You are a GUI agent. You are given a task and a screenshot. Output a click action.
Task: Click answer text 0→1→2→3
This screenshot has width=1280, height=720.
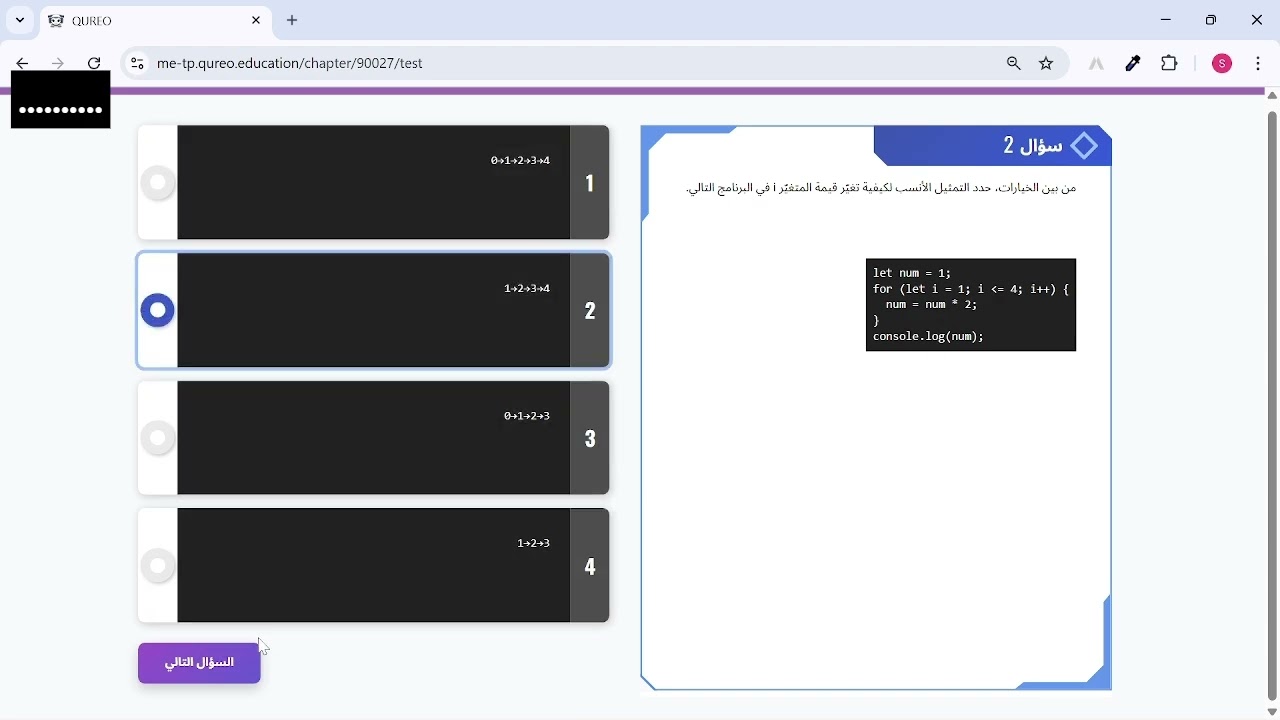tap(528, 416)
